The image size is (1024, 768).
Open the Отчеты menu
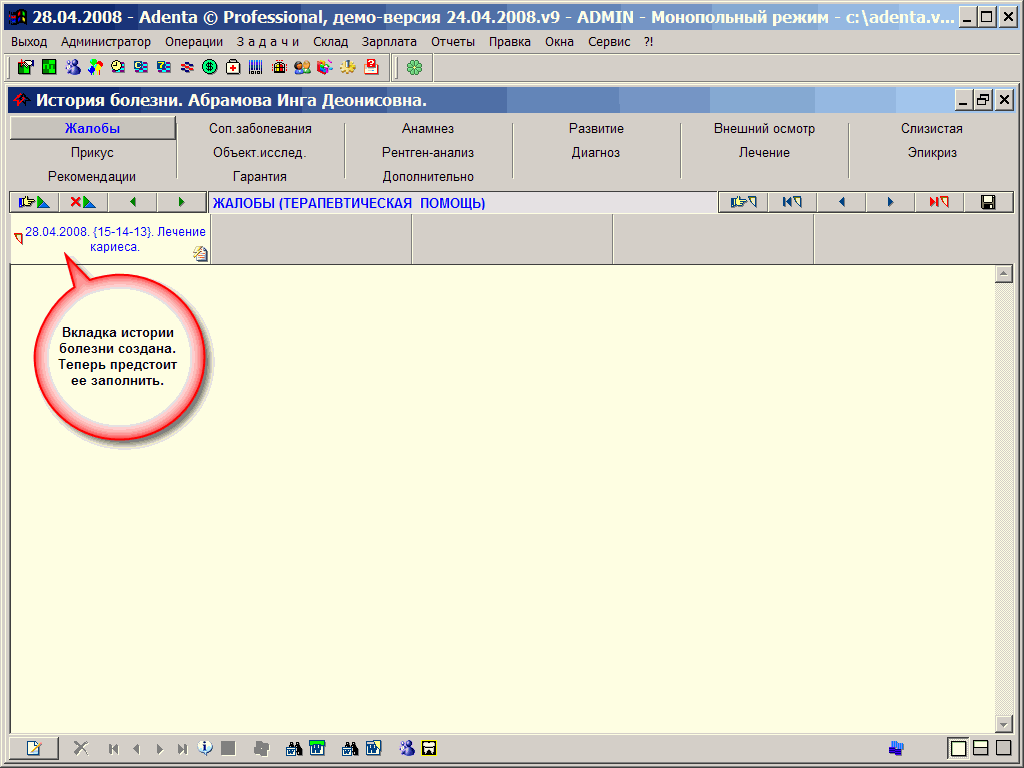click(452, 42)
